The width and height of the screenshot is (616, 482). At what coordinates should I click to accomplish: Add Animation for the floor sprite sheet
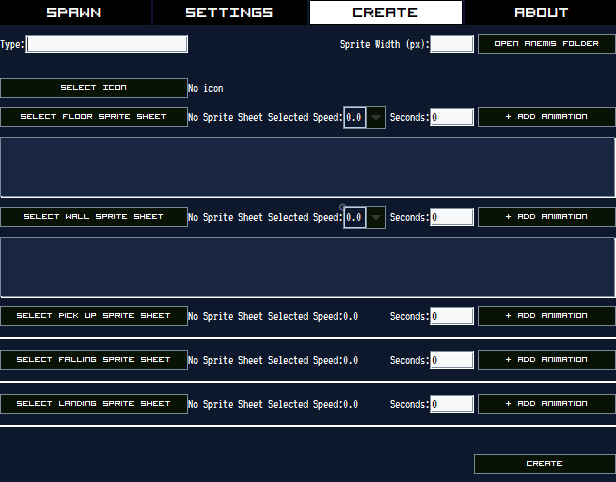coord(546,117)
